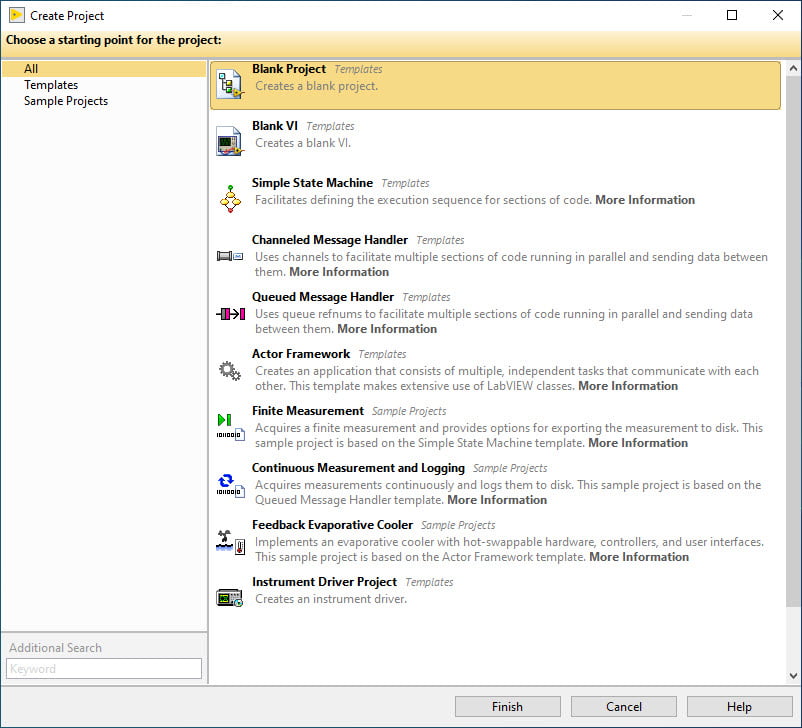802x728 pixels.
Task: Click the Queued Message Handler icon
Action: click(231, 314)
